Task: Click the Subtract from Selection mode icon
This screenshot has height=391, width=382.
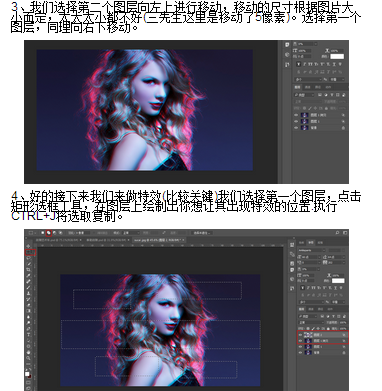Action: 55,233
